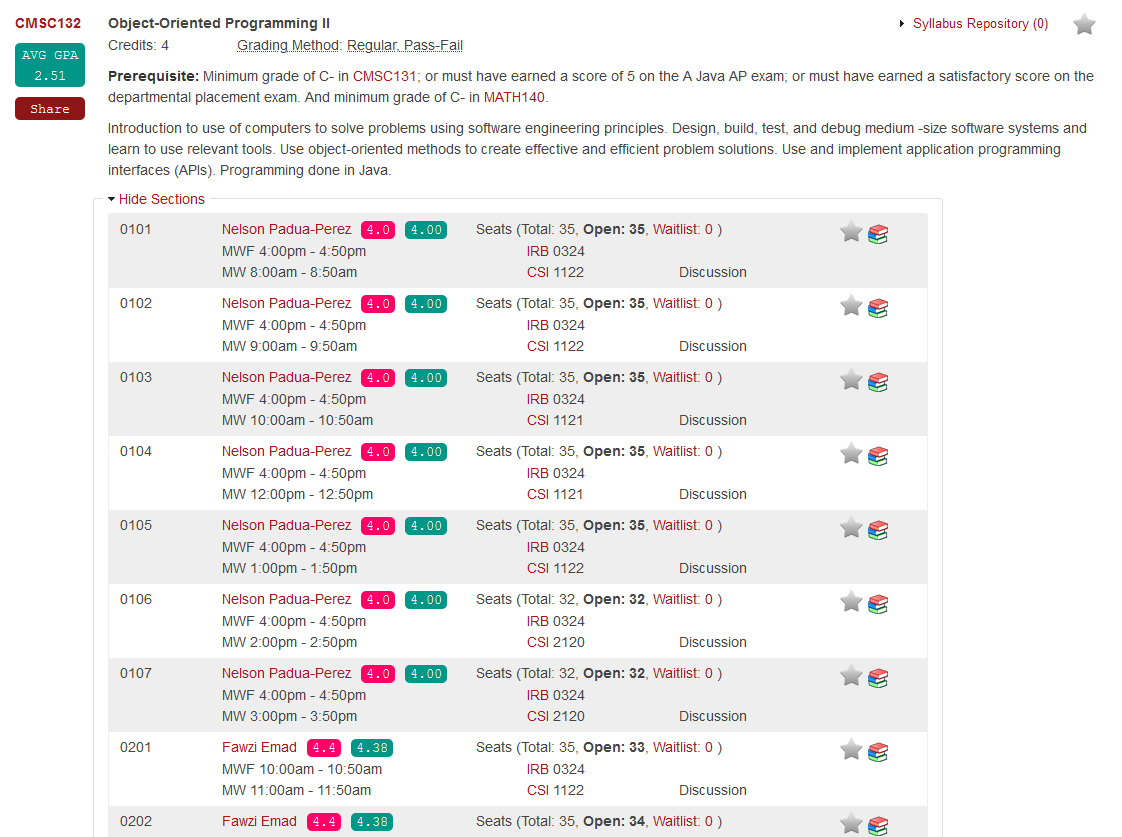
Task: Click teal 4.00 GPA badge in section 0101
Action: pyautogui.click(x=426, y=230)
